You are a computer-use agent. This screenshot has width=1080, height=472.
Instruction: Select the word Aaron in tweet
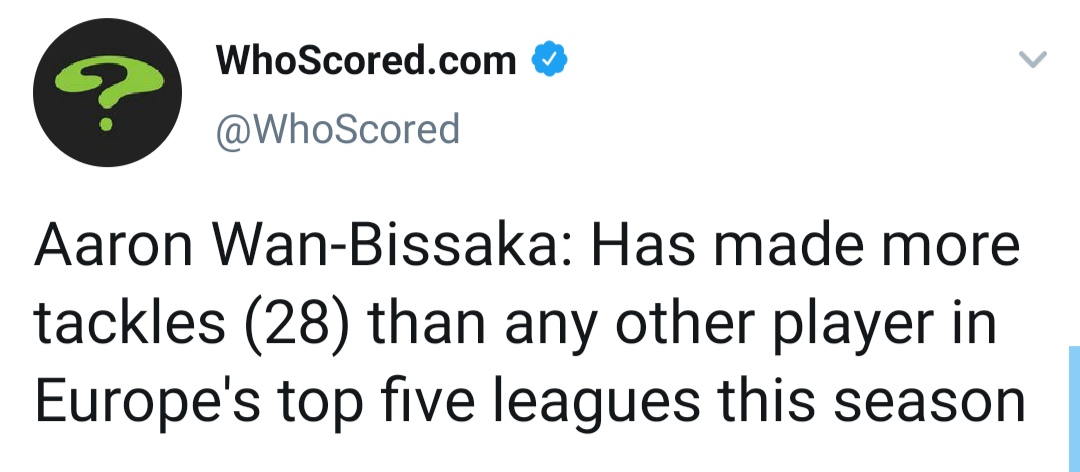point(114,246)
